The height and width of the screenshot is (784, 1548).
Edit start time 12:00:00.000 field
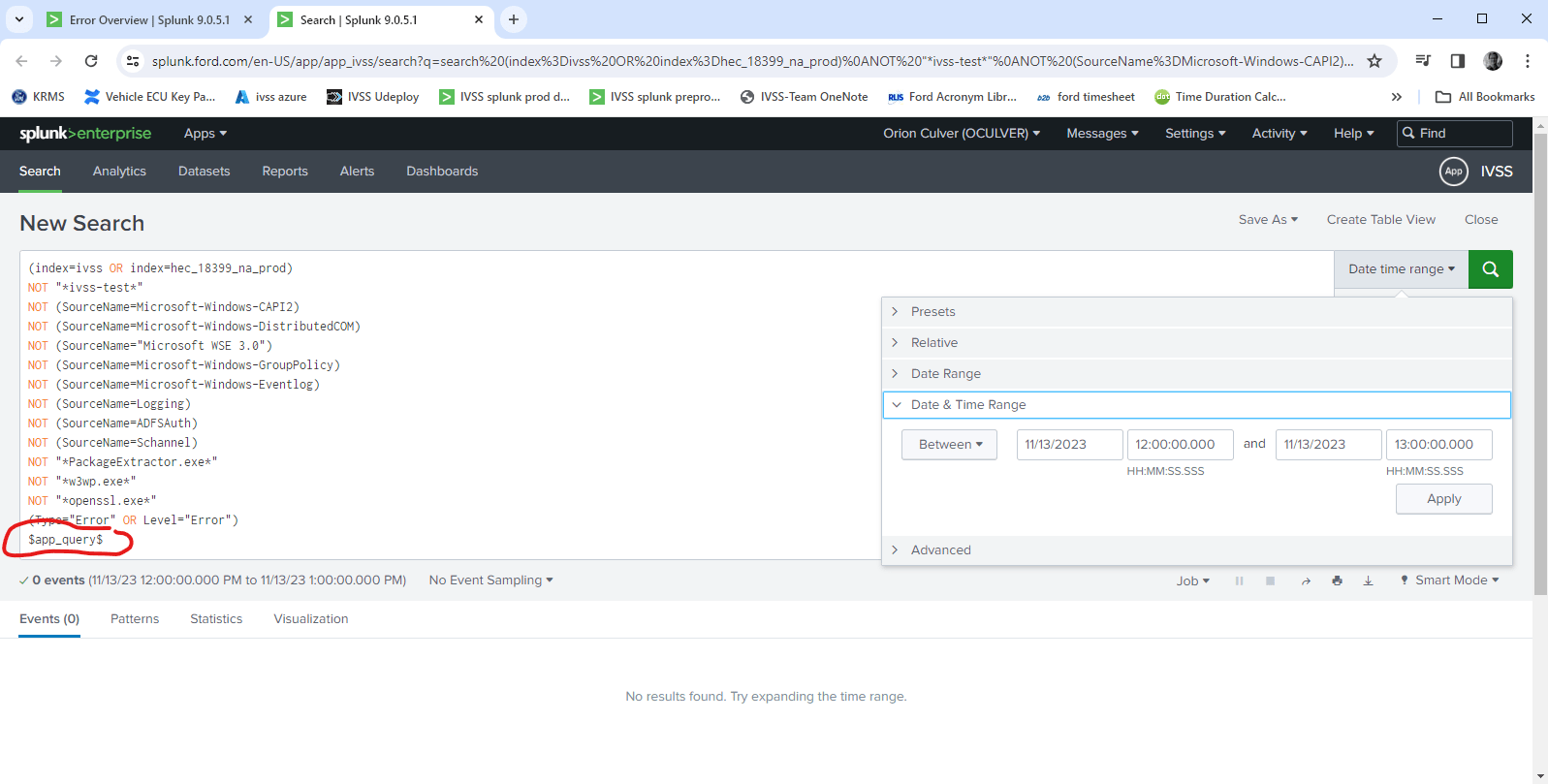1181,445
